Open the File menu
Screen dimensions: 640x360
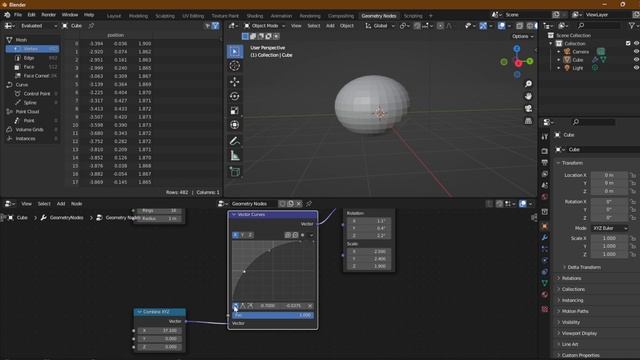click(18, 15)
